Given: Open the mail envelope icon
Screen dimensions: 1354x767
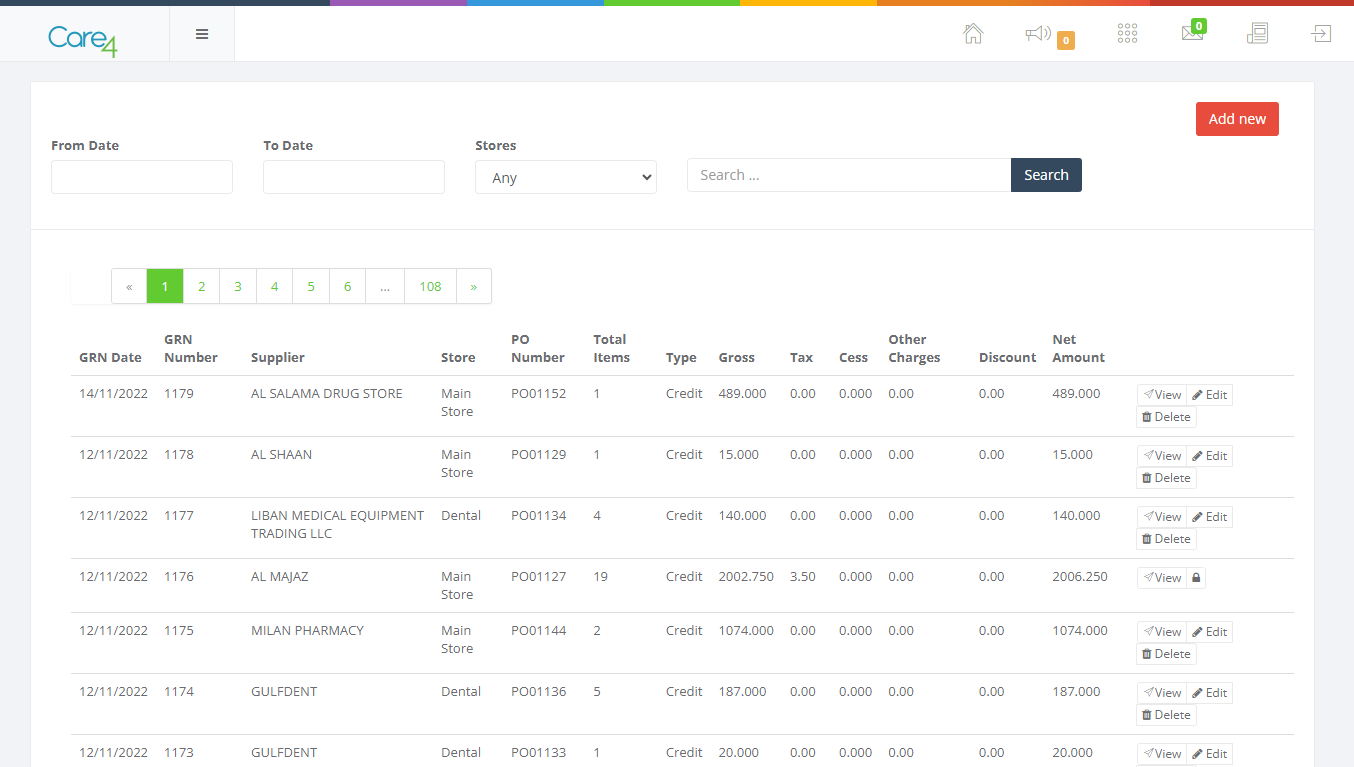Looking at the screenshot, I should (x=1192, y=34).
